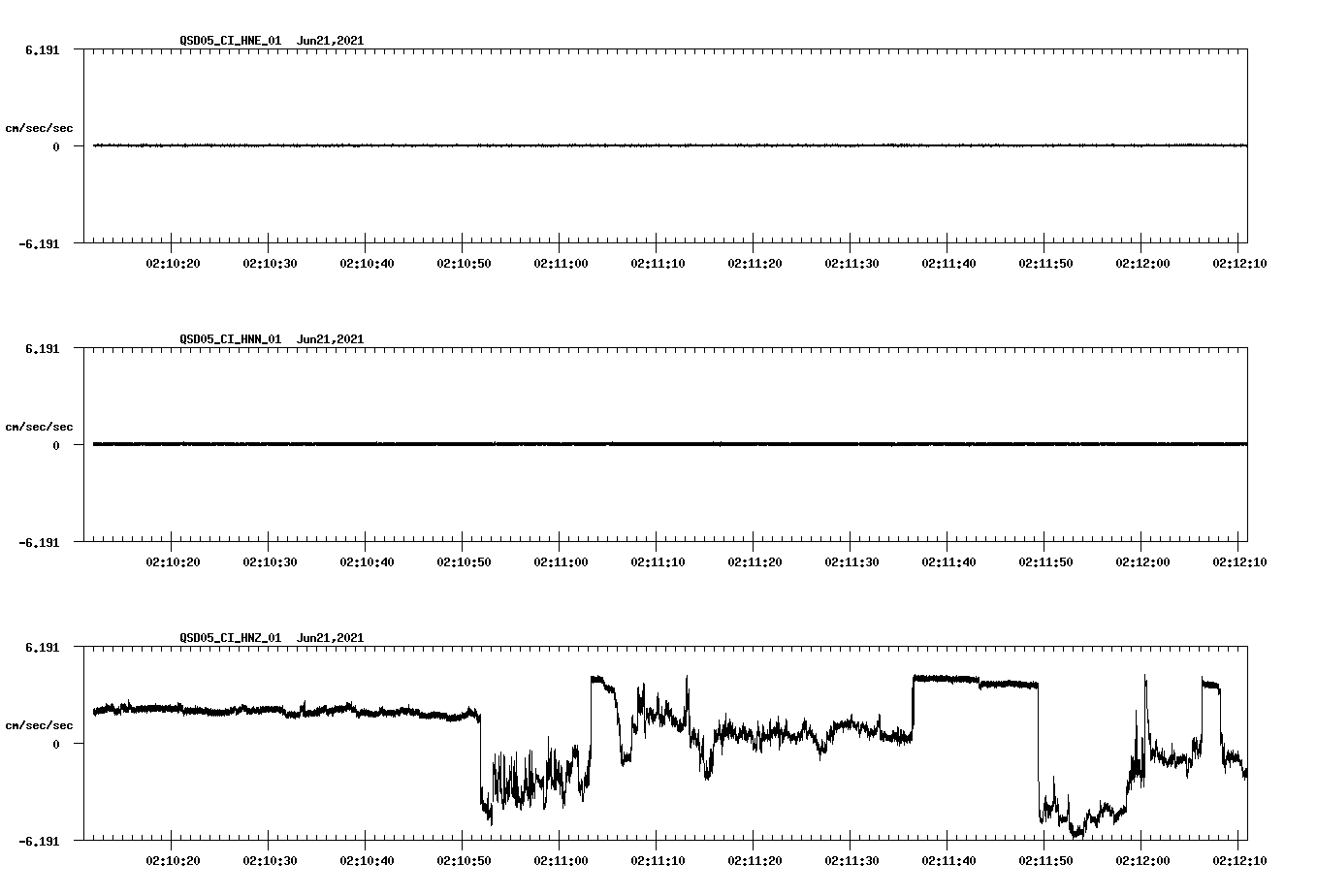Click the Jun21,2021 date on HNZ chart
Screen dimensions: 1317x896
(331, 638)
